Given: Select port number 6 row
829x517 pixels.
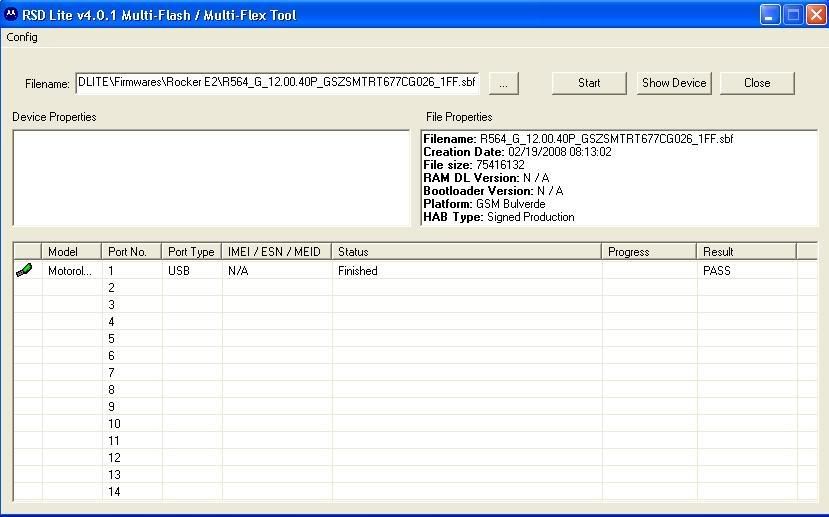Looking at the screenshot, I should [415, 356].
